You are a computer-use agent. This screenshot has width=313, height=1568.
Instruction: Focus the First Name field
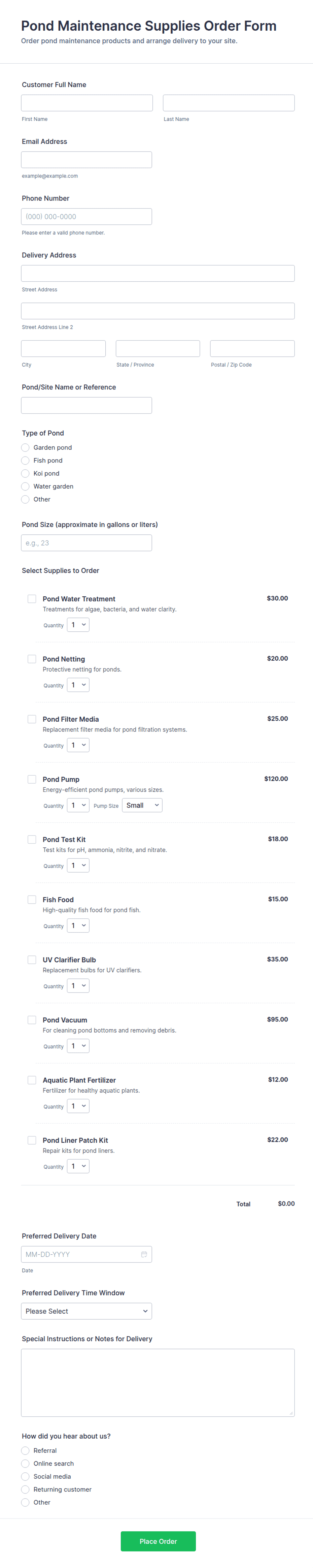pyautogui.click(x=87, y=103)
